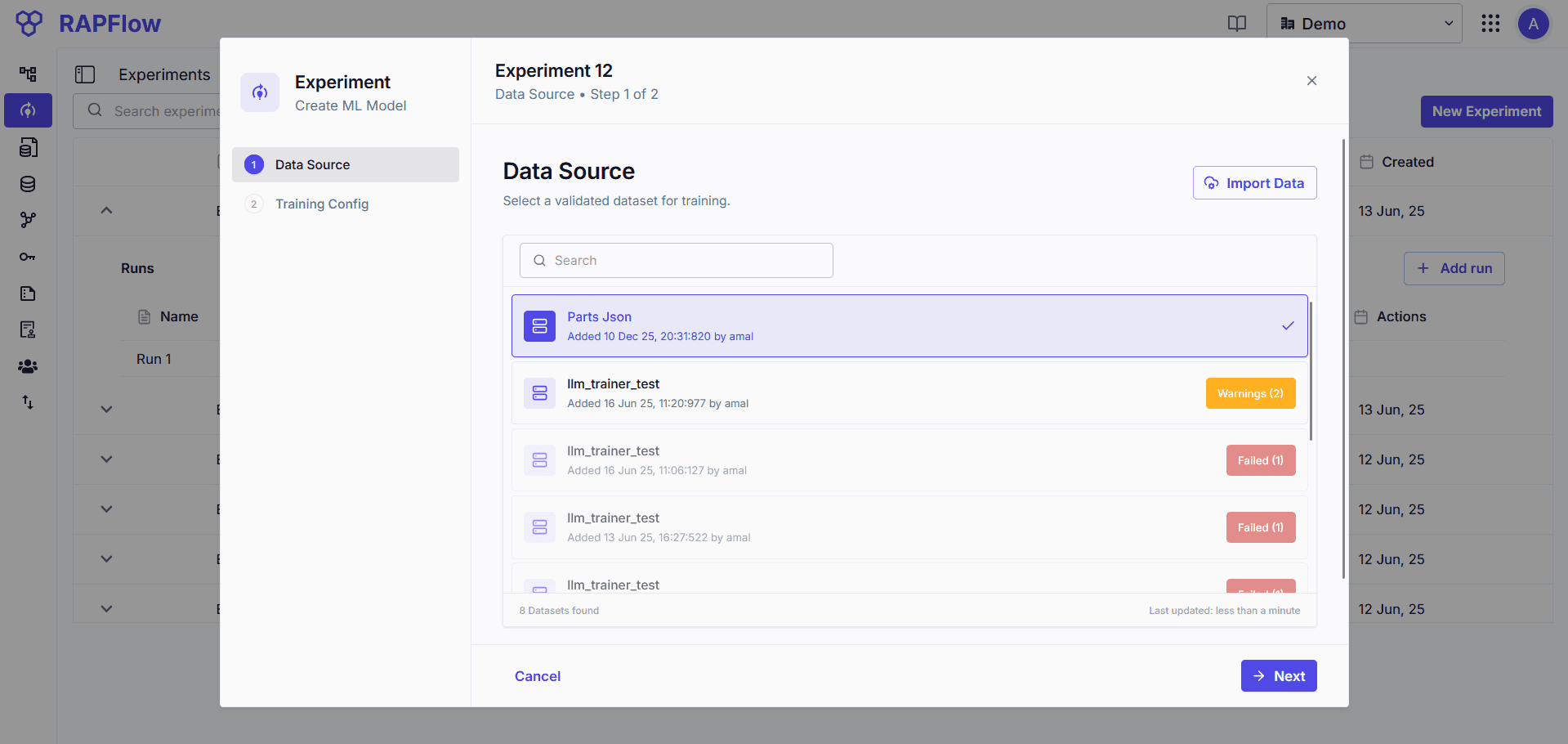Select the Experiments icon in the sidebar
This screenshot has width=1568, height=744.
[28, 110]
